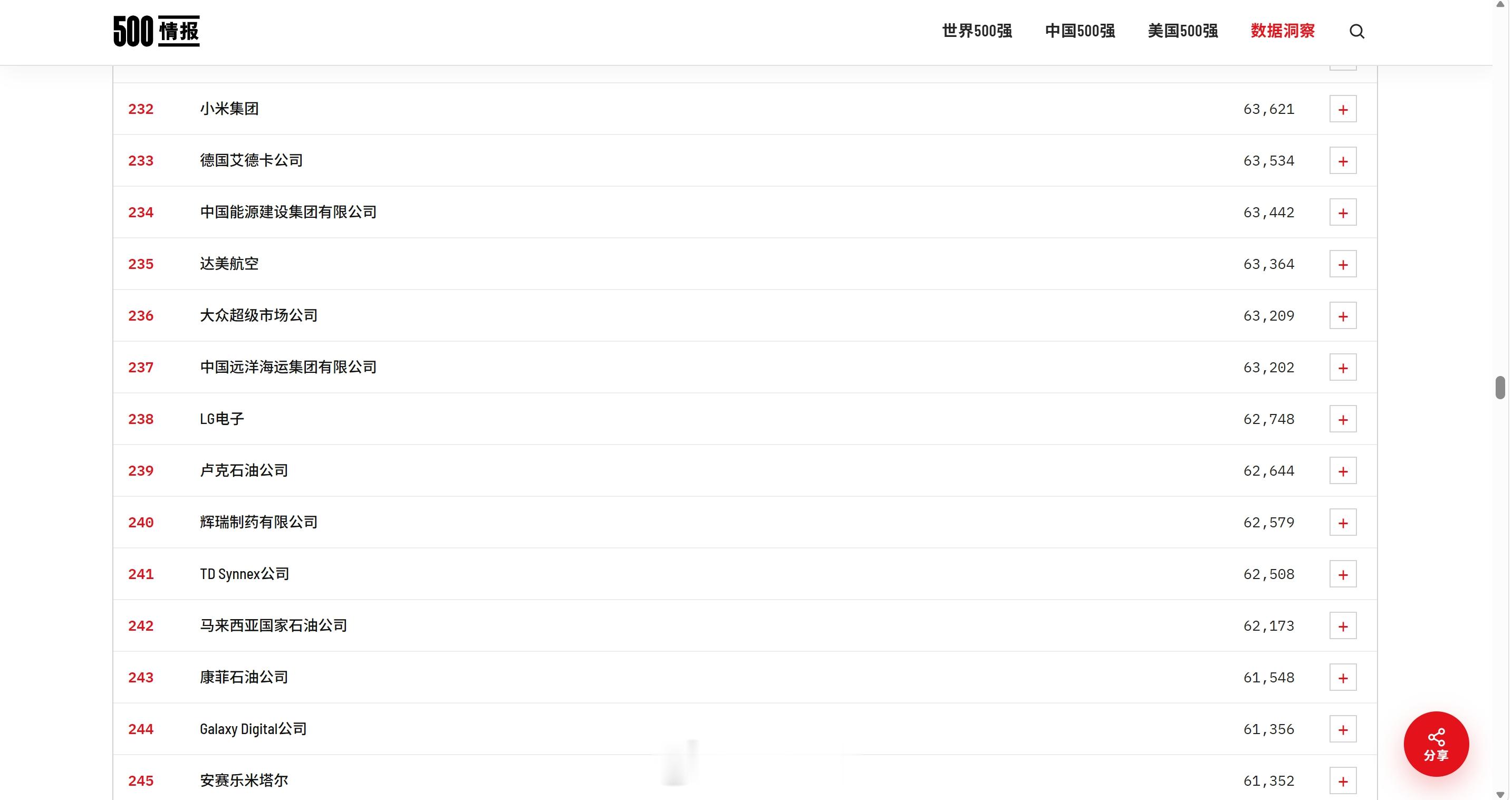Image resolution: width=1512 pixels, height=800 pixels.
Task: Click rank number 236
Action: point(141,316)
